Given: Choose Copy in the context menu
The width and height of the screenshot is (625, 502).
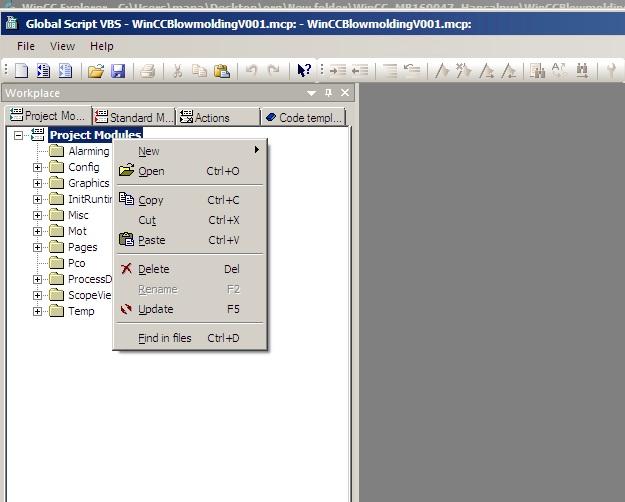Looking at the screenshot, I should coord(190,200).
